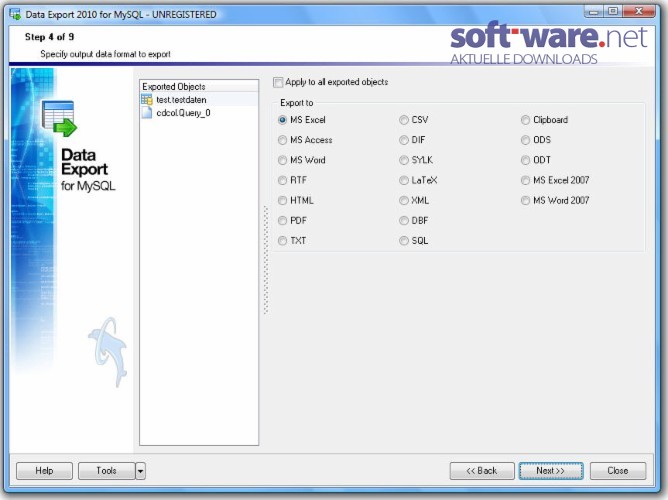Choose MS Access as export format
Image resolution: width=668 pixels, height=500 pixels.
pos(282,140)
